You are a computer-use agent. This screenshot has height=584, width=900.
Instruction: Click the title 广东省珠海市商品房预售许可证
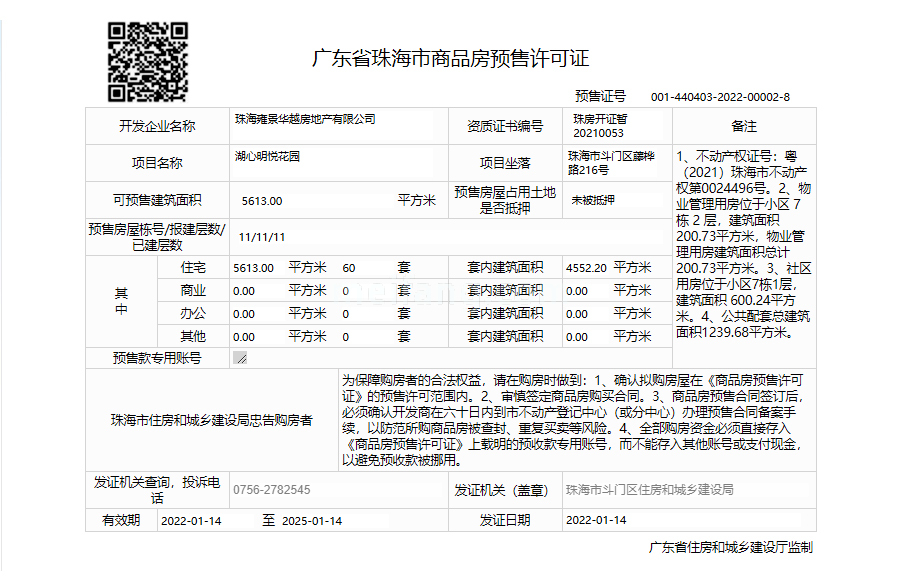(450, 59)
